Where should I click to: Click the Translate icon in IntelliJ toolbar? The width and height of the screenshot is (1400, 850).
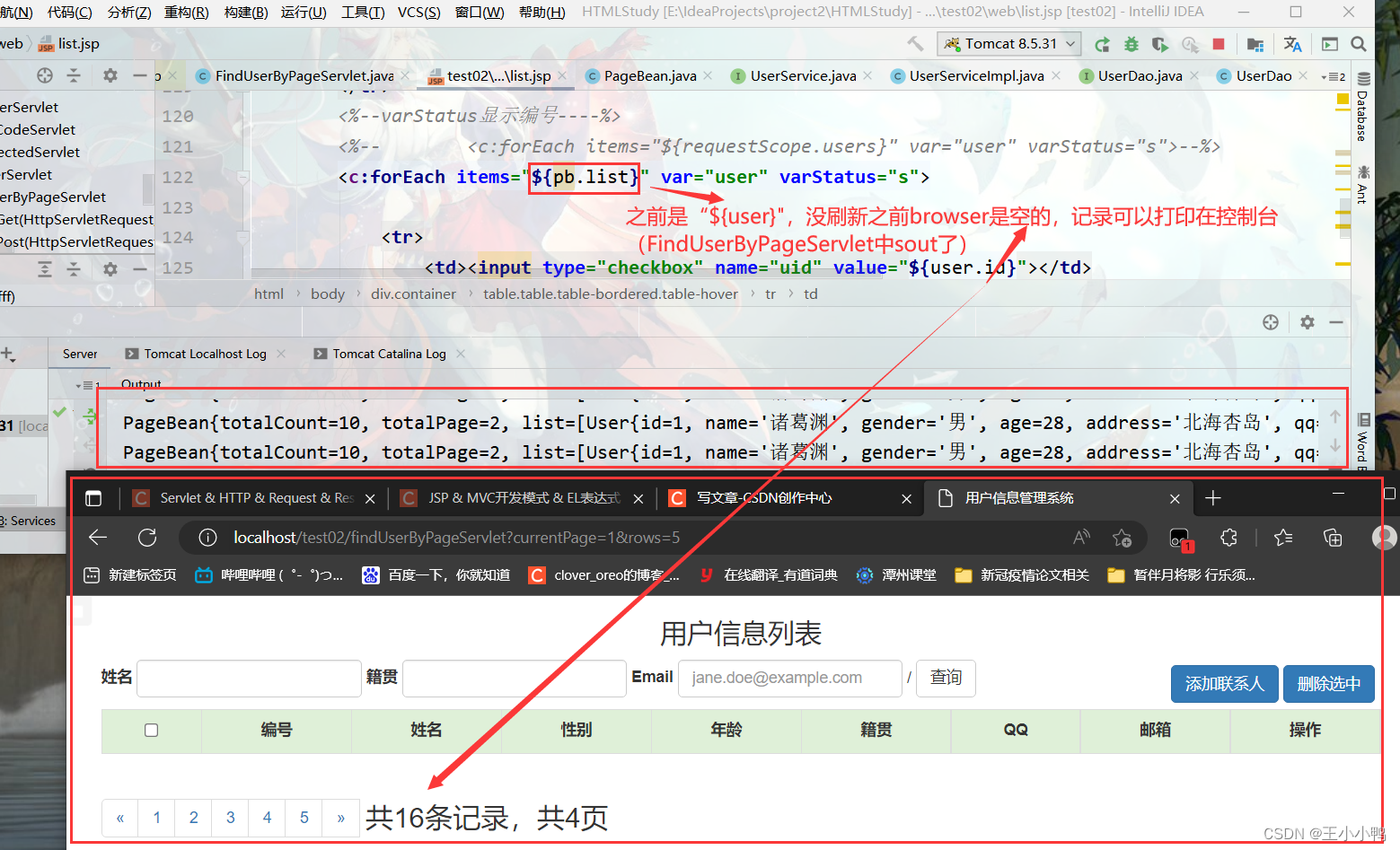tap(1292, 44)
